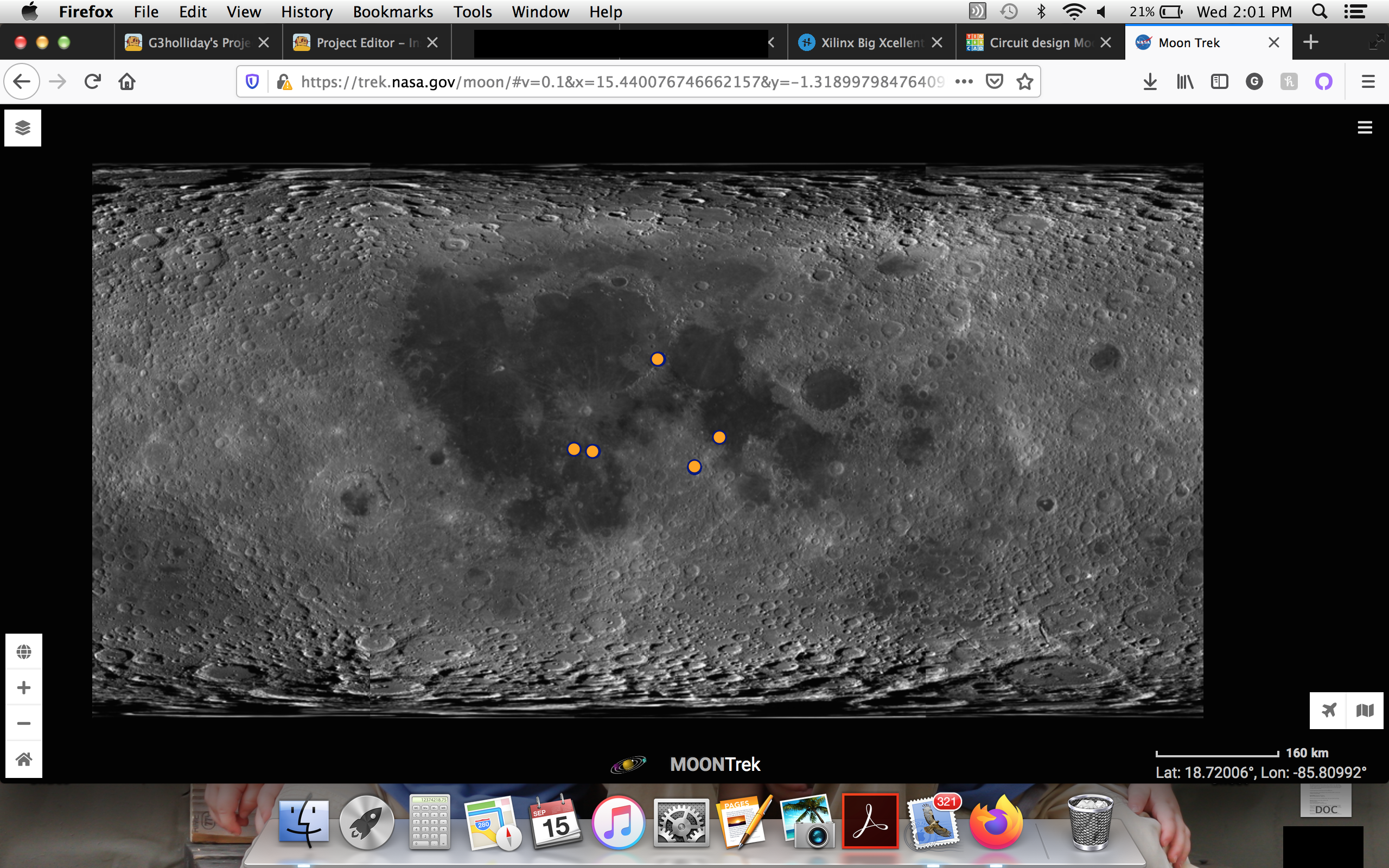
Task: Open Save to Pocket dropdown
Action: coord(995,81)
